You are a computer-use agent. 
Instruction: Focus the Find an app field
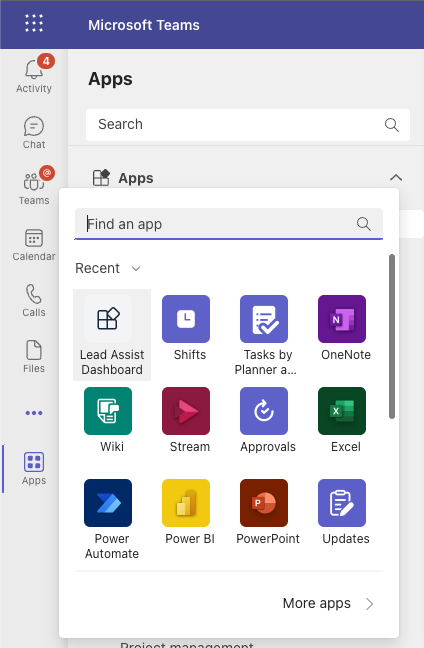click(x=229, y=224)
